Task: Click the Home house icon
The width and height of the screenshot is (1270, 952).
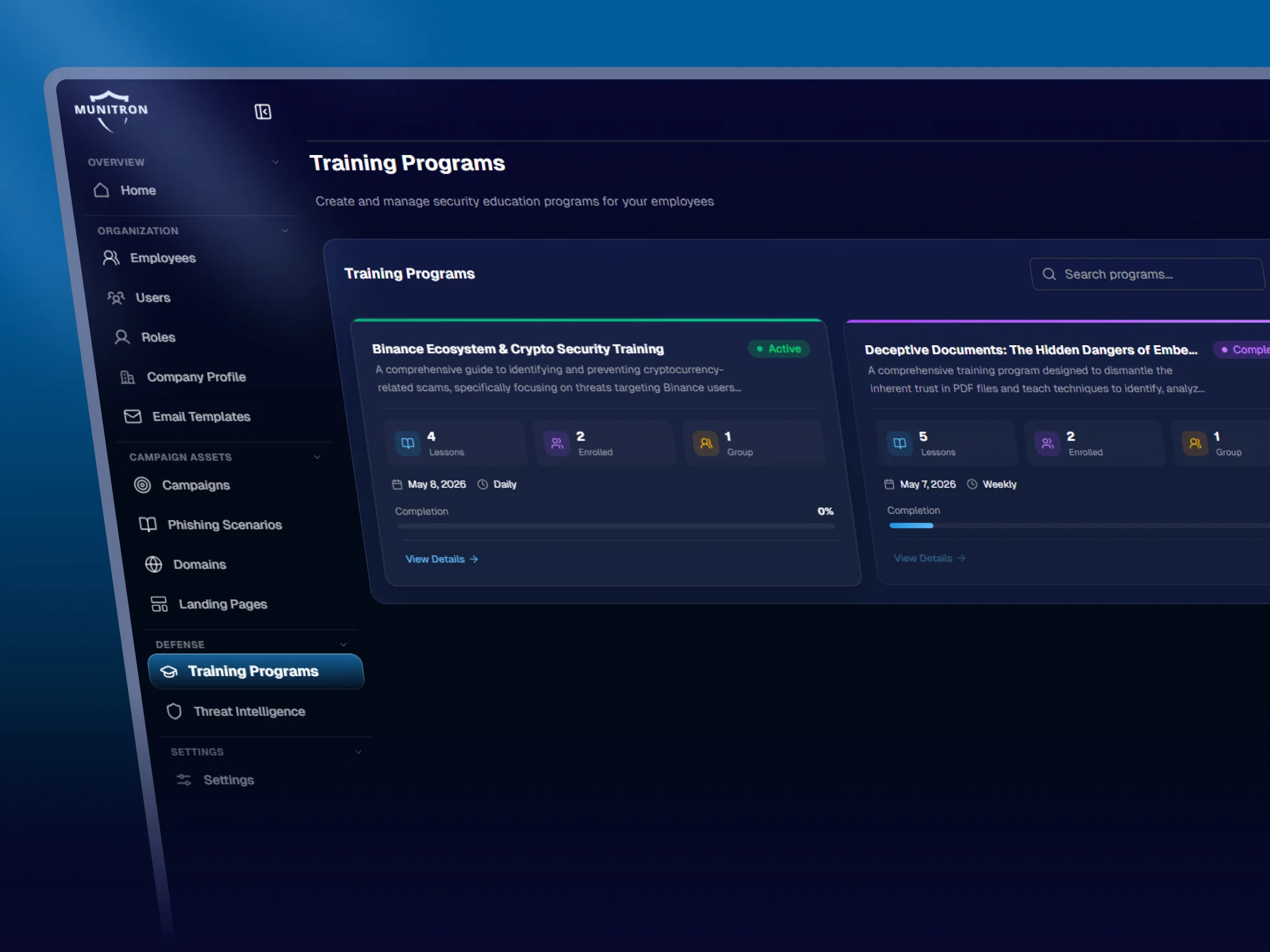Action: pyautogui.click(x=102, y=190)
